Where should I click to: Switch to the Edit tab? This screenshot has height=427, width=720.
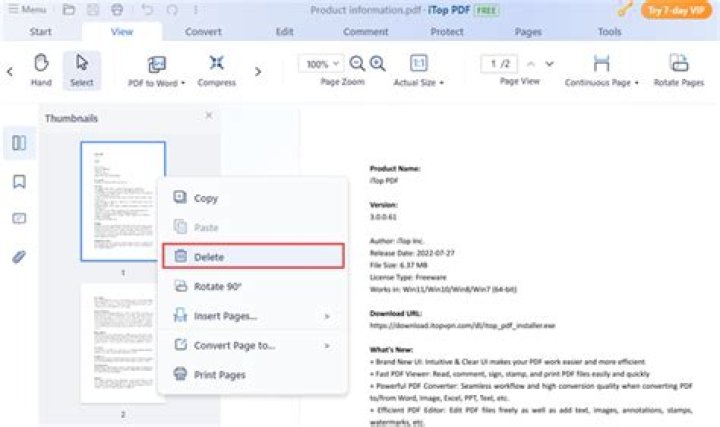[284, 32]
